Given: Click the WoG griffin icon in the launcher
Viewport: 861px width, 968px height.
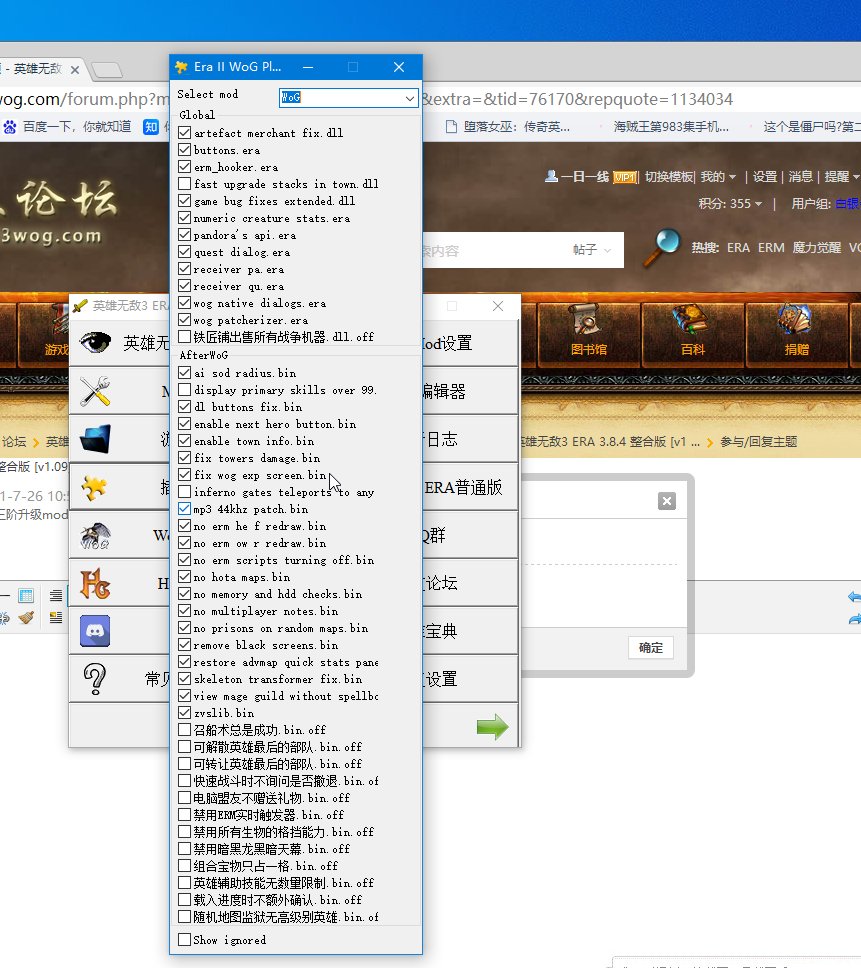Looking at the screenshot, I should (95, 535).
